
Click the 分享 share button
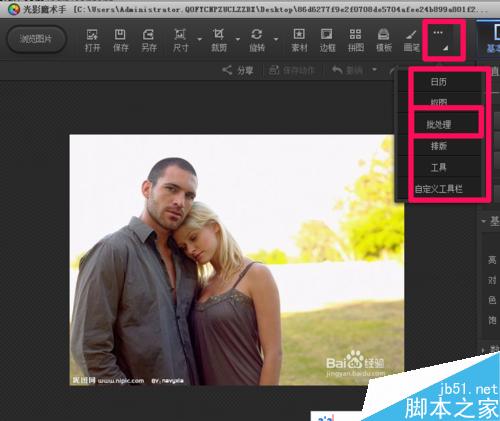click(238, 70)
